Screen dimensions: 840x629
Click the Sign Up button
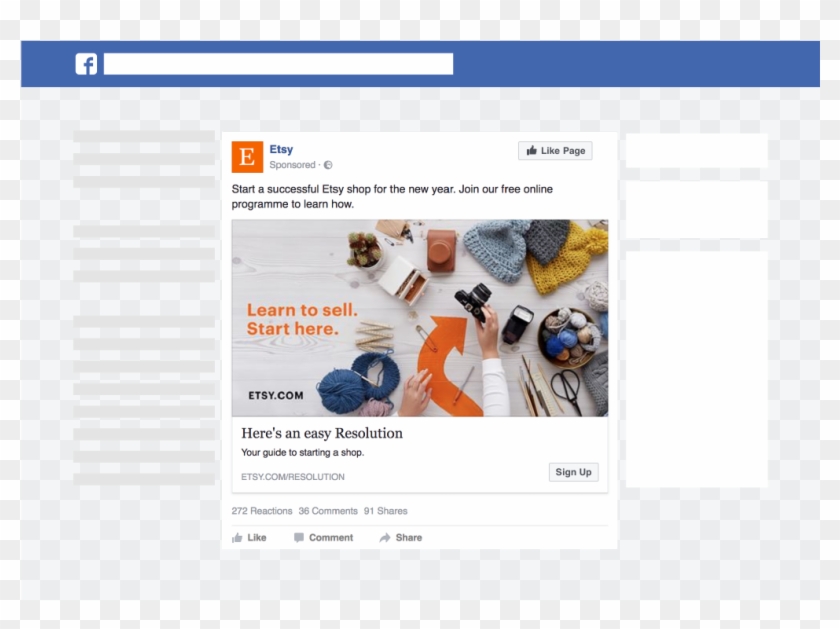[573, 472]
